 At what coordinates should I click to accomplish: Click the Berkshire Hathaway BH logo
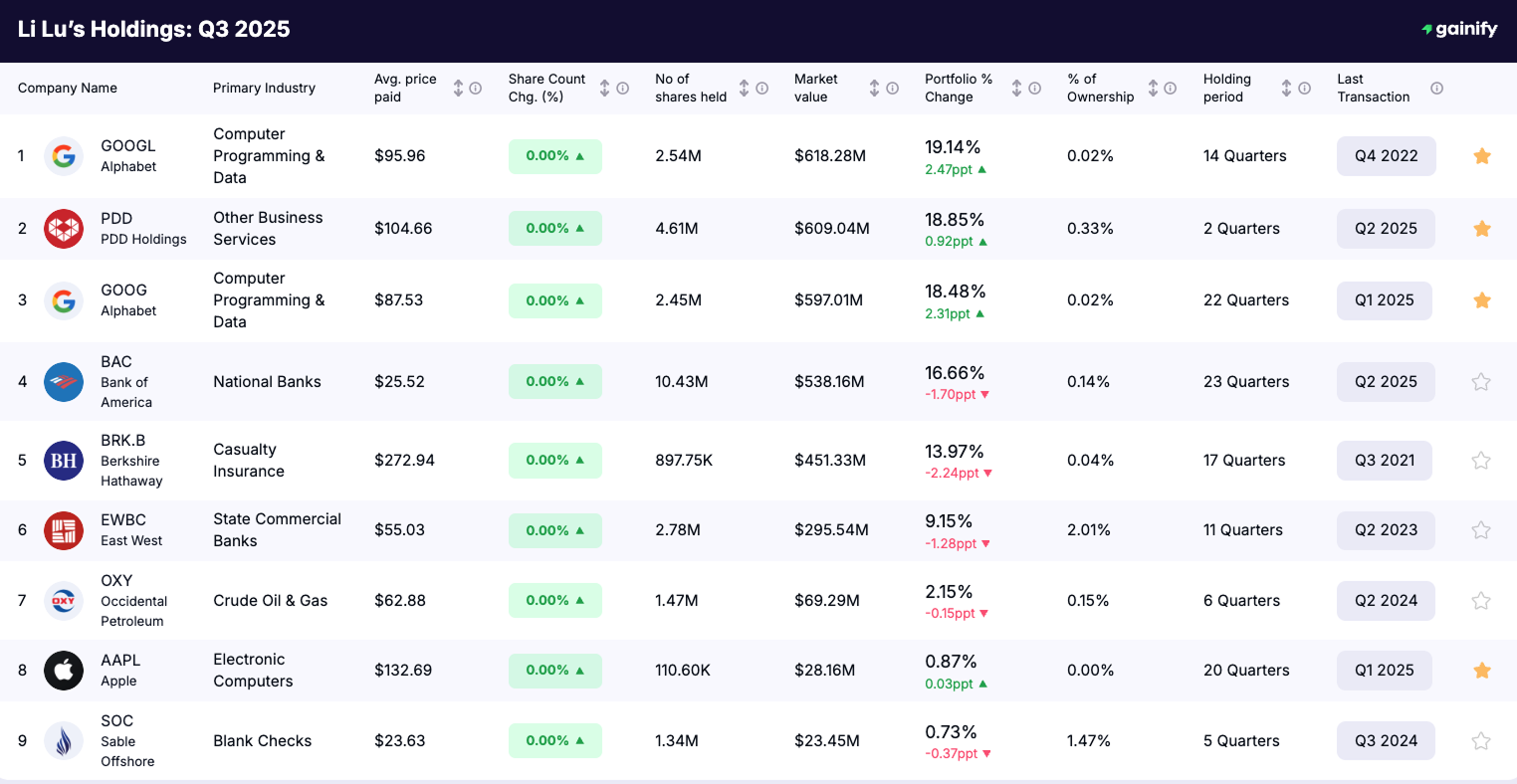pos(64,460)
